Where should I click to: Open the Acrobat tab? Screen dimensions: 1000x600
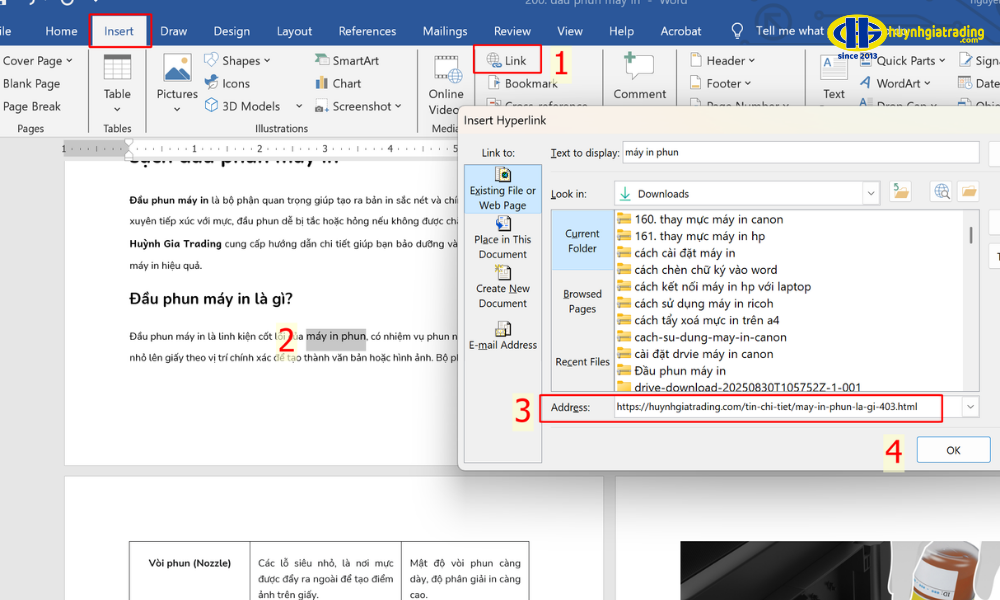(680, 31)
